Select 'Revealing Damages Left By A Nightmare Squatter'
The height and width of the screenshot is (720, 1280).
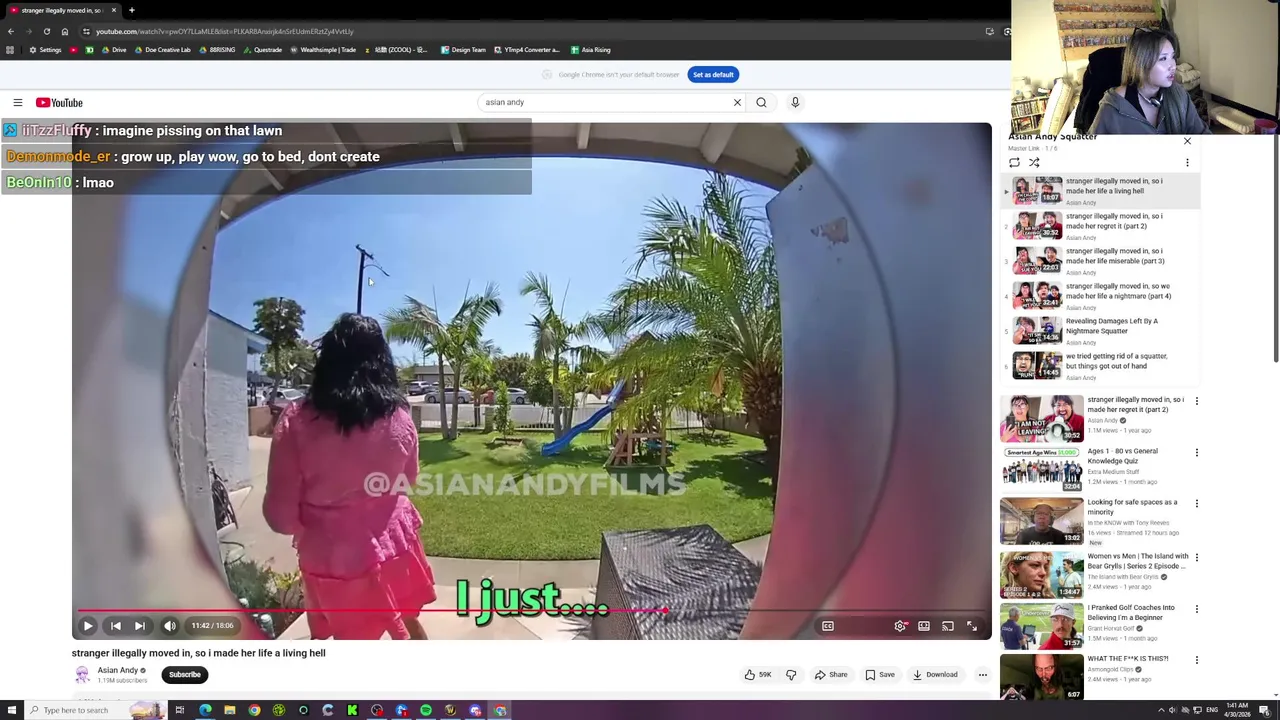(x=1100, y=330)
